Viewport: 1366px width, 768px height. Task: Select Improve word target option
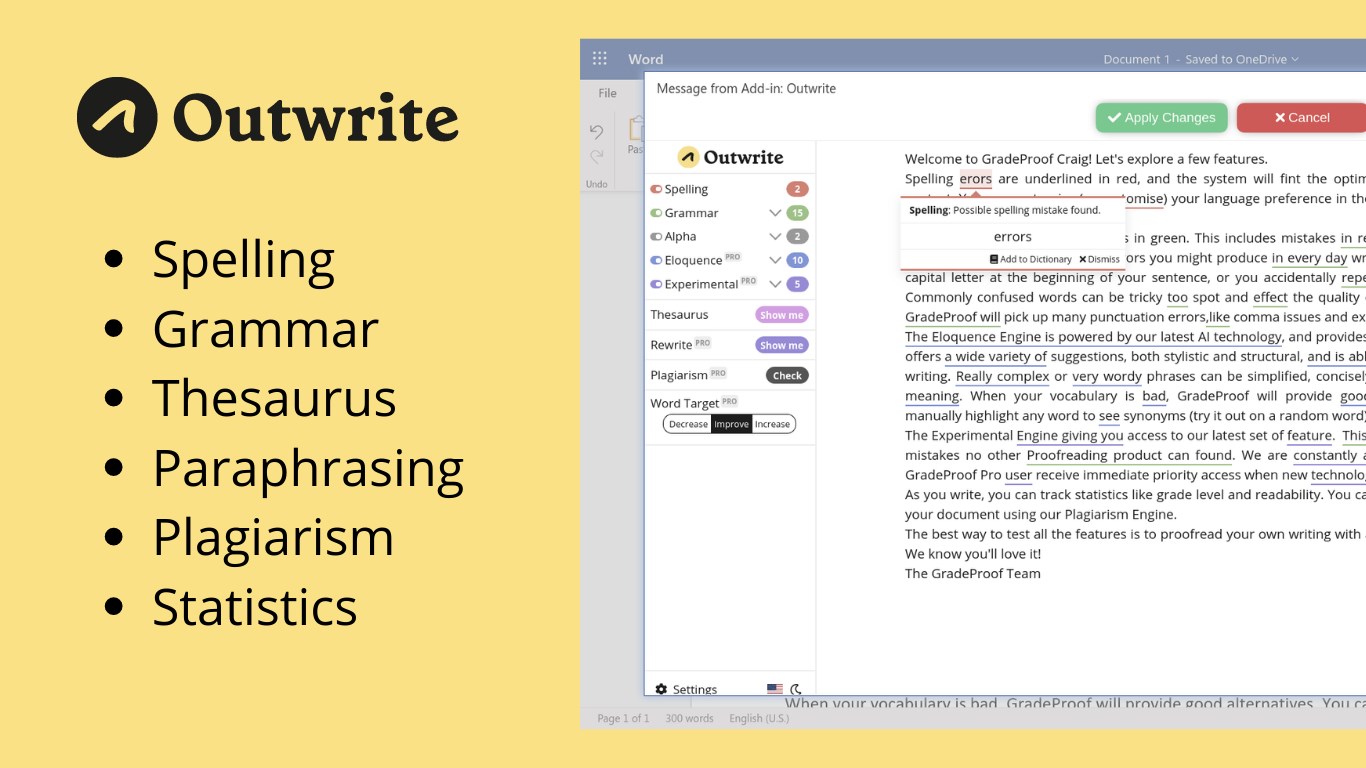click(x=731, y=424)
